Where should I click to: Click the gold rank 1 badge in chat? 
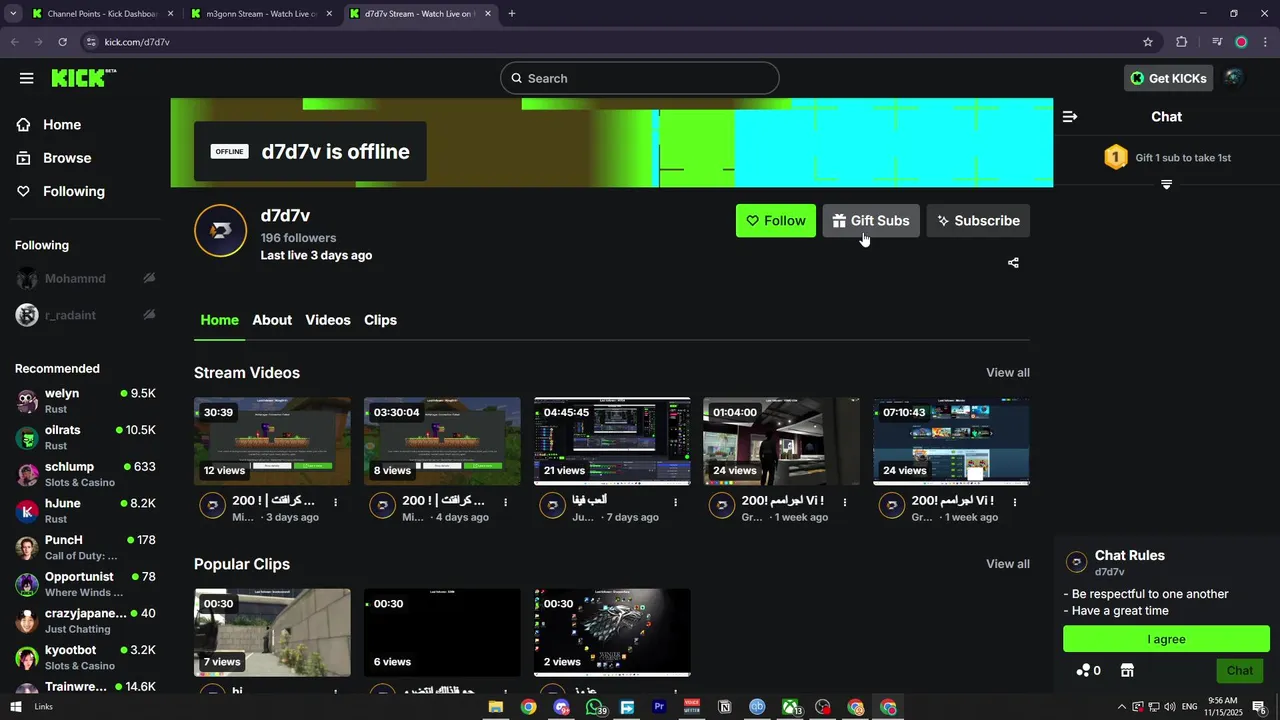1116,157
